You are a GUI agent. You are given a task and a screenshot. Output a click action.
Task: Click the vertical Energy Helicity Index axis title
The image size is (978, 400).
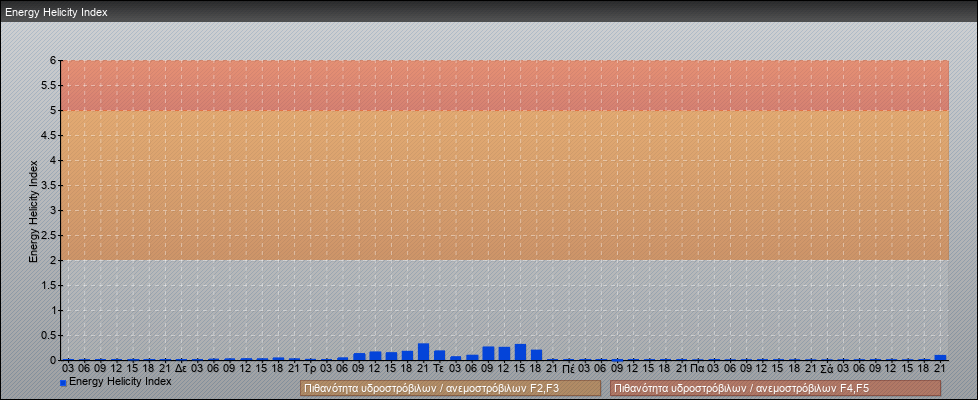click(34, 210)
